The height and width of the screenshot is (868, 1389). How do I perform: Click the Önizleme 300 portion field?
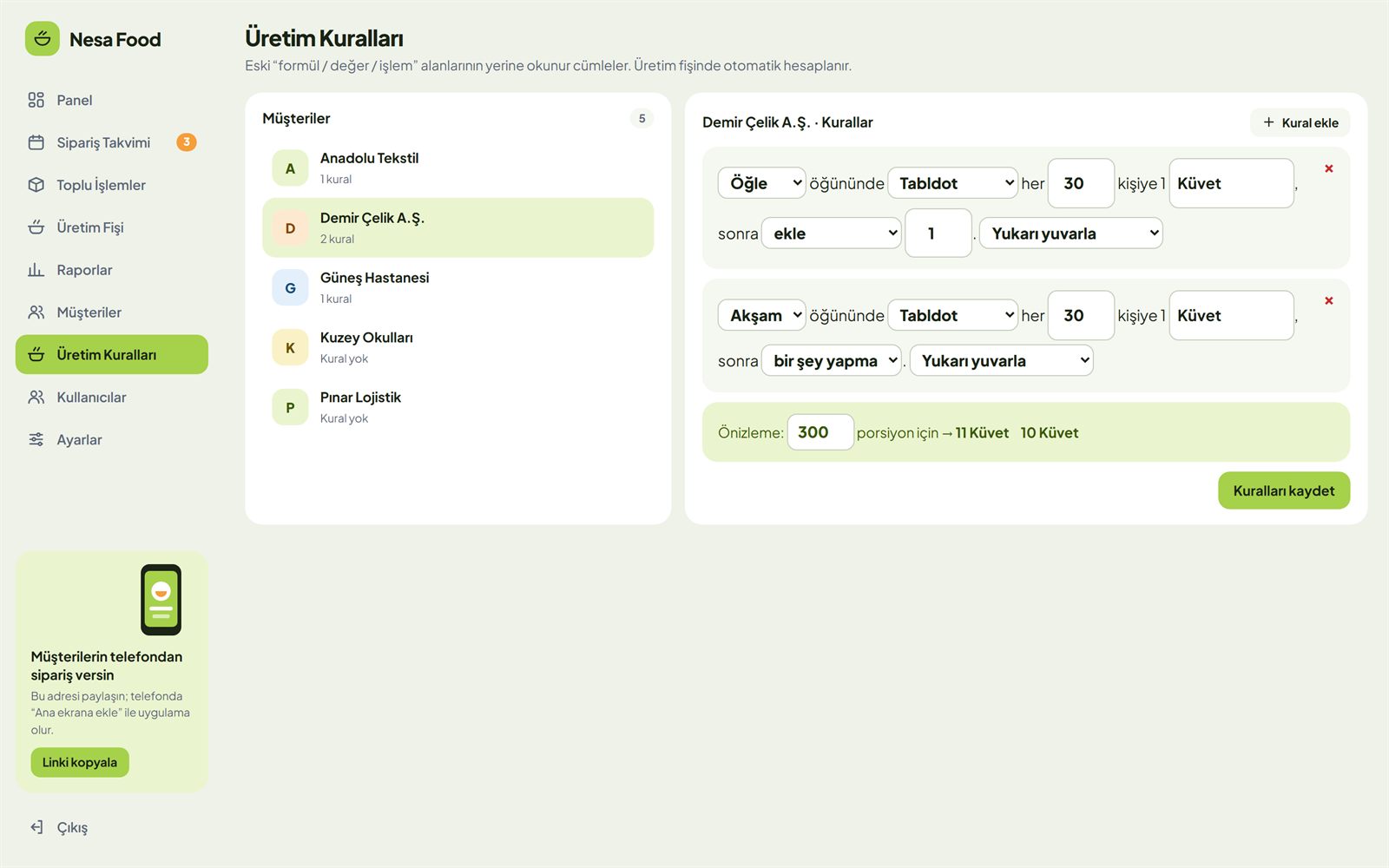click(x=820, y=432)
